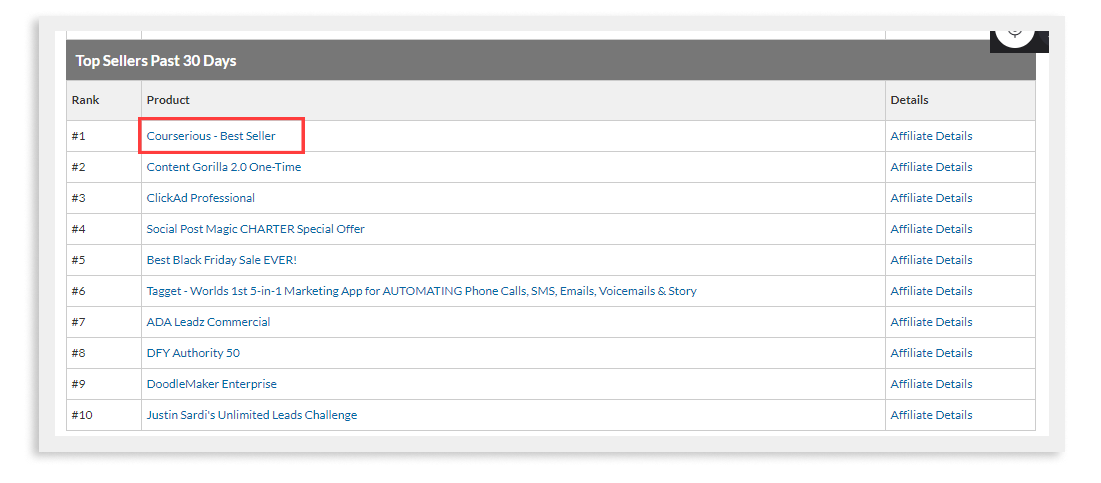Open DFY Authority 50 link
1101x483 pixels.
pos(193,352)
